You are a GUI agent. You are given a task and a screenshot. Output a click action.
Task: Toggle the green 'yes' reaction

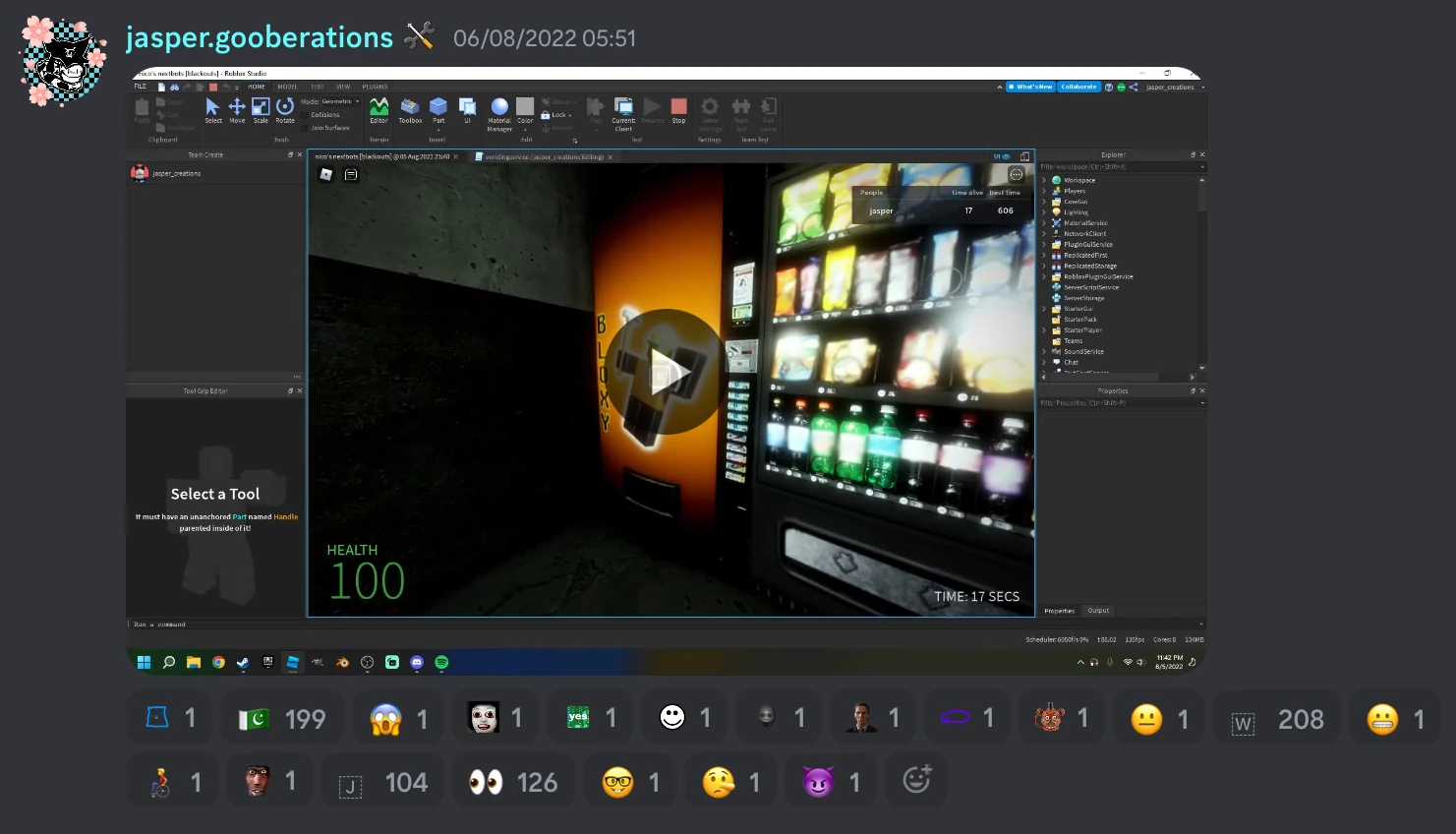(x=588, y=719)
